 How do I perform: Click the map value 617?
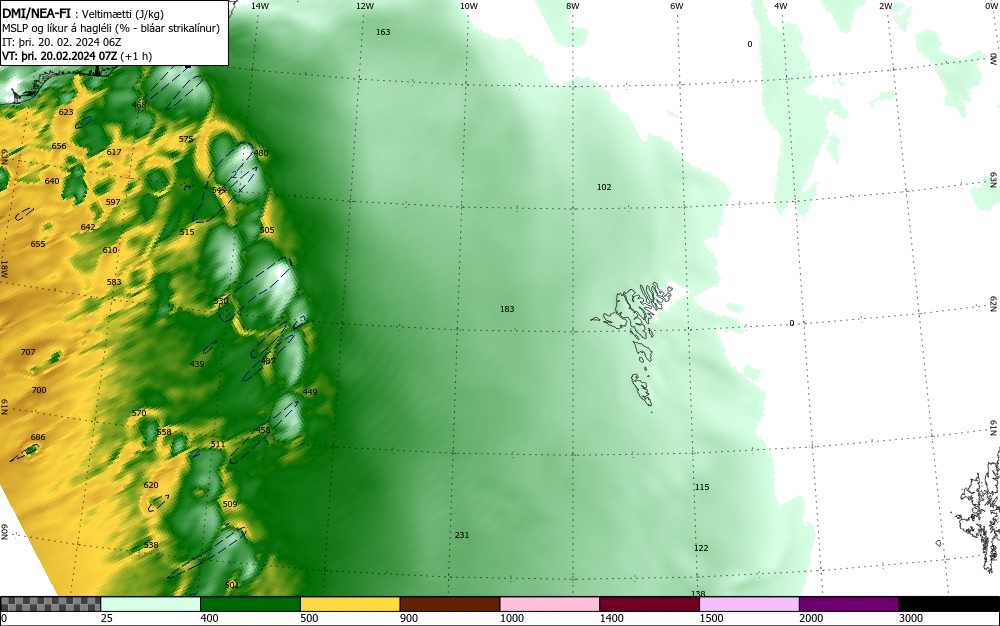114,152
